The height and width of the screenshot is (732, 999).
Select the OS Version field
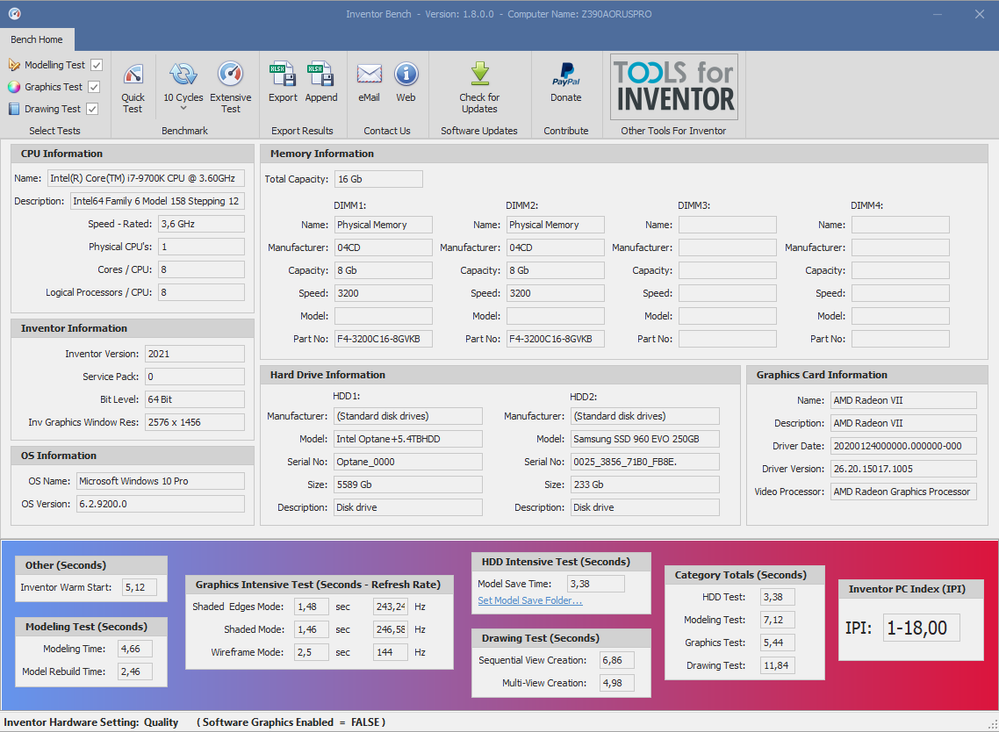tap(161, 504)
